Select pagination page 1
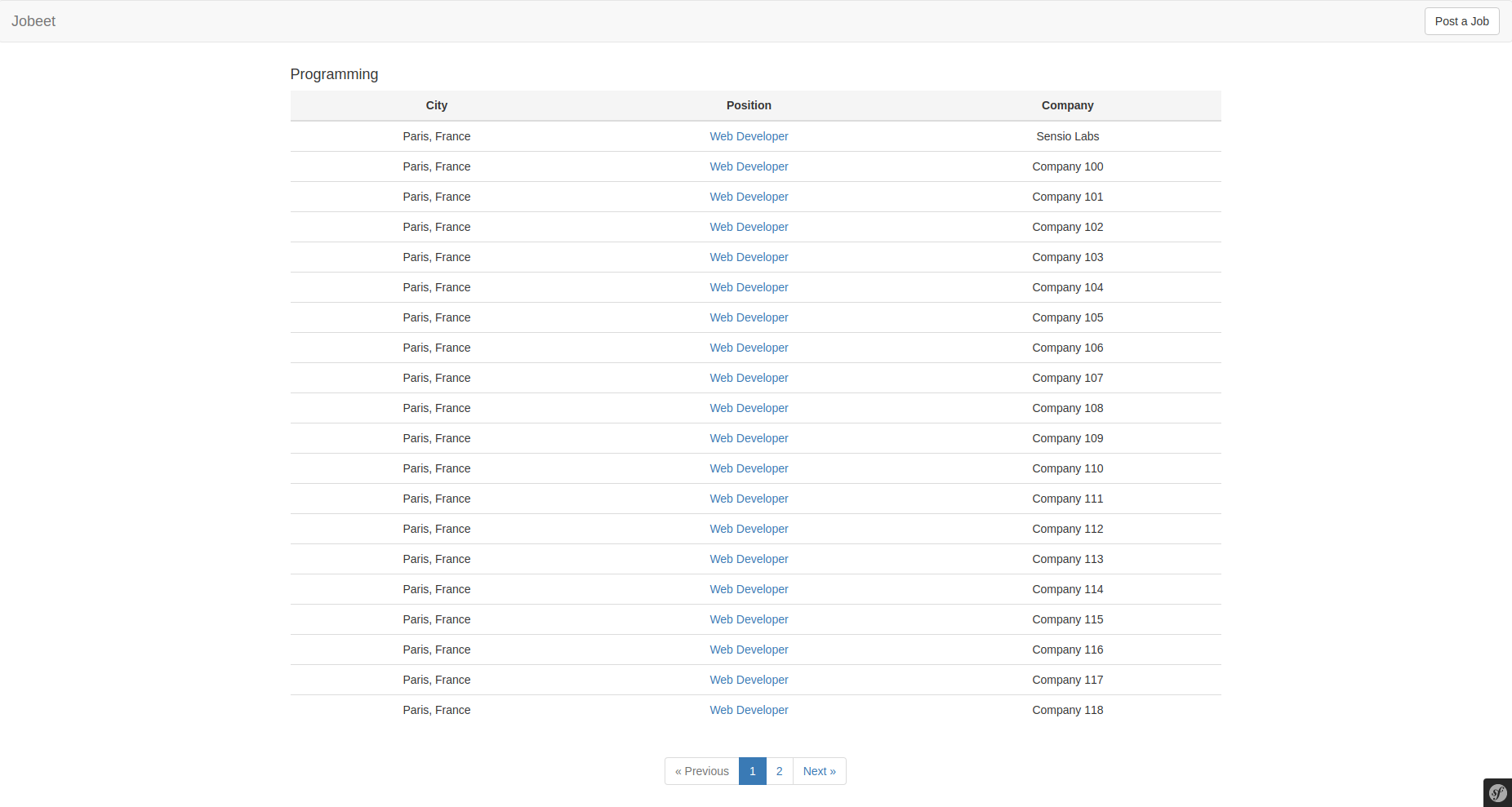 coord(752,771)
